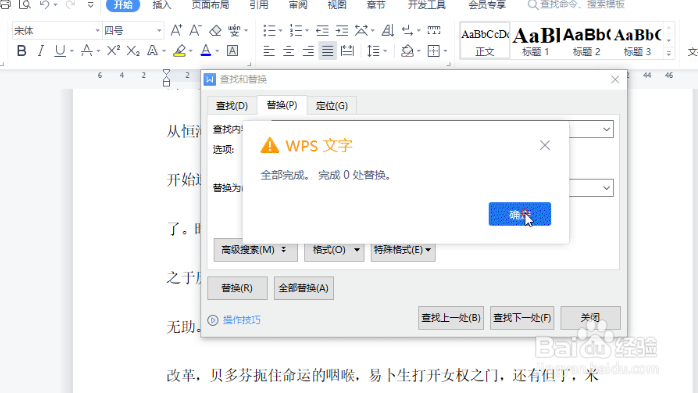Click the borders icon
This screenshot has width=698, height=393.
(434, 51)
